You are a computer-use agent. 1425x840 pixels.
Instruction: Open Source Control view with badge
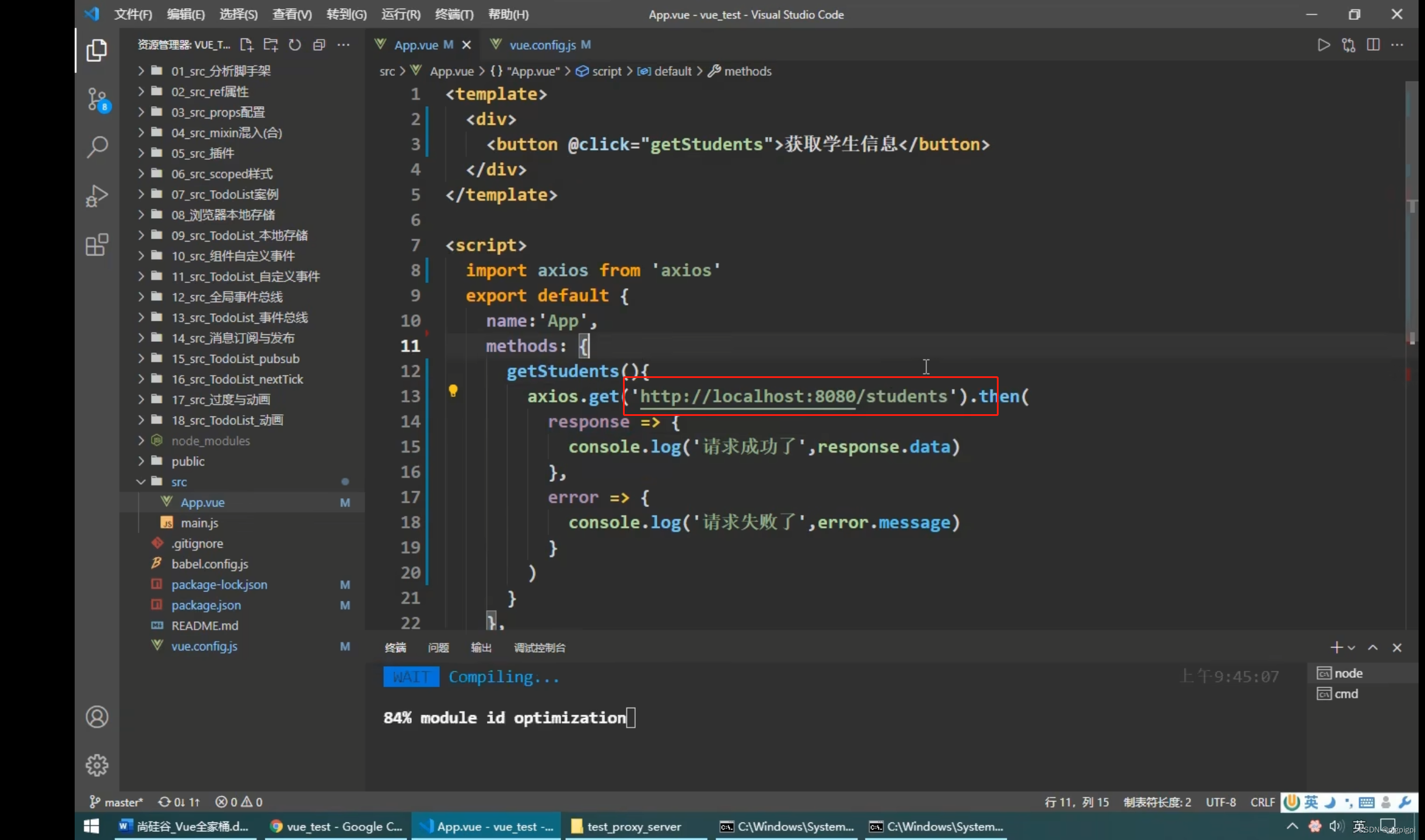coord(97,100)
